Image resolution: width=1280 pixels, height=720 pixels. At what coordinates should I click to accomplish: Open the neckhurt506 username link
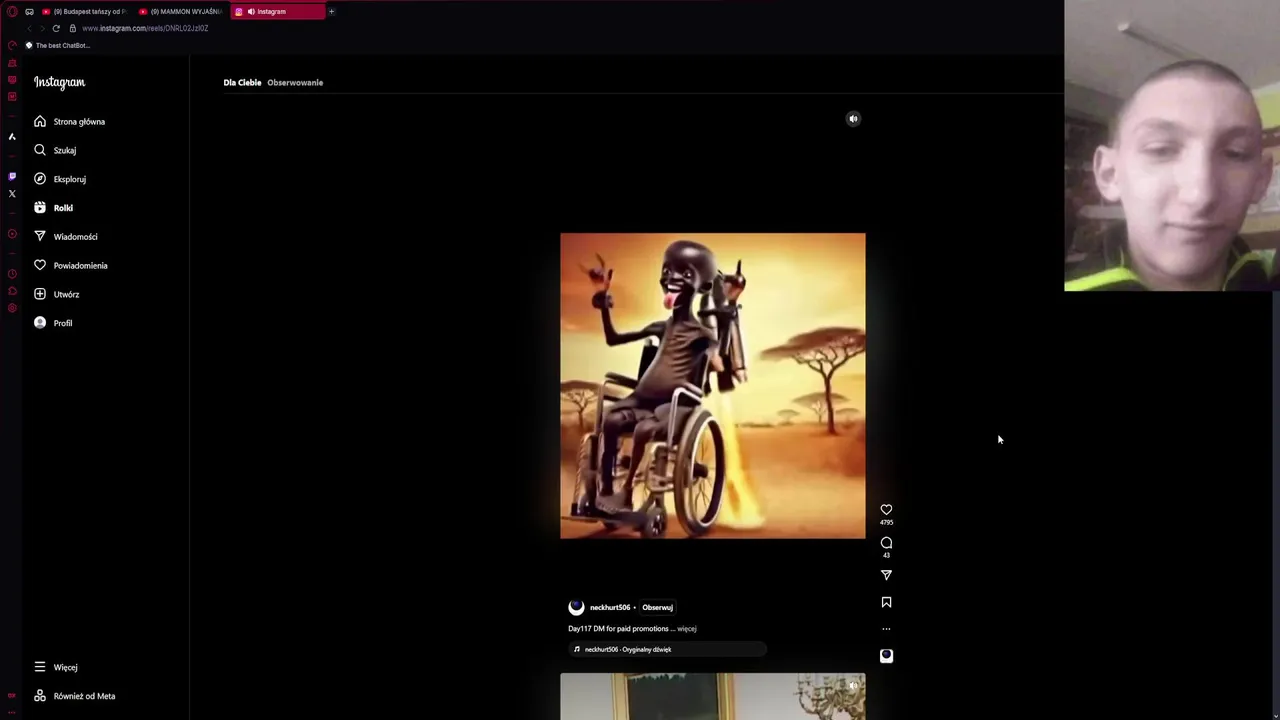tap(610, 607)
